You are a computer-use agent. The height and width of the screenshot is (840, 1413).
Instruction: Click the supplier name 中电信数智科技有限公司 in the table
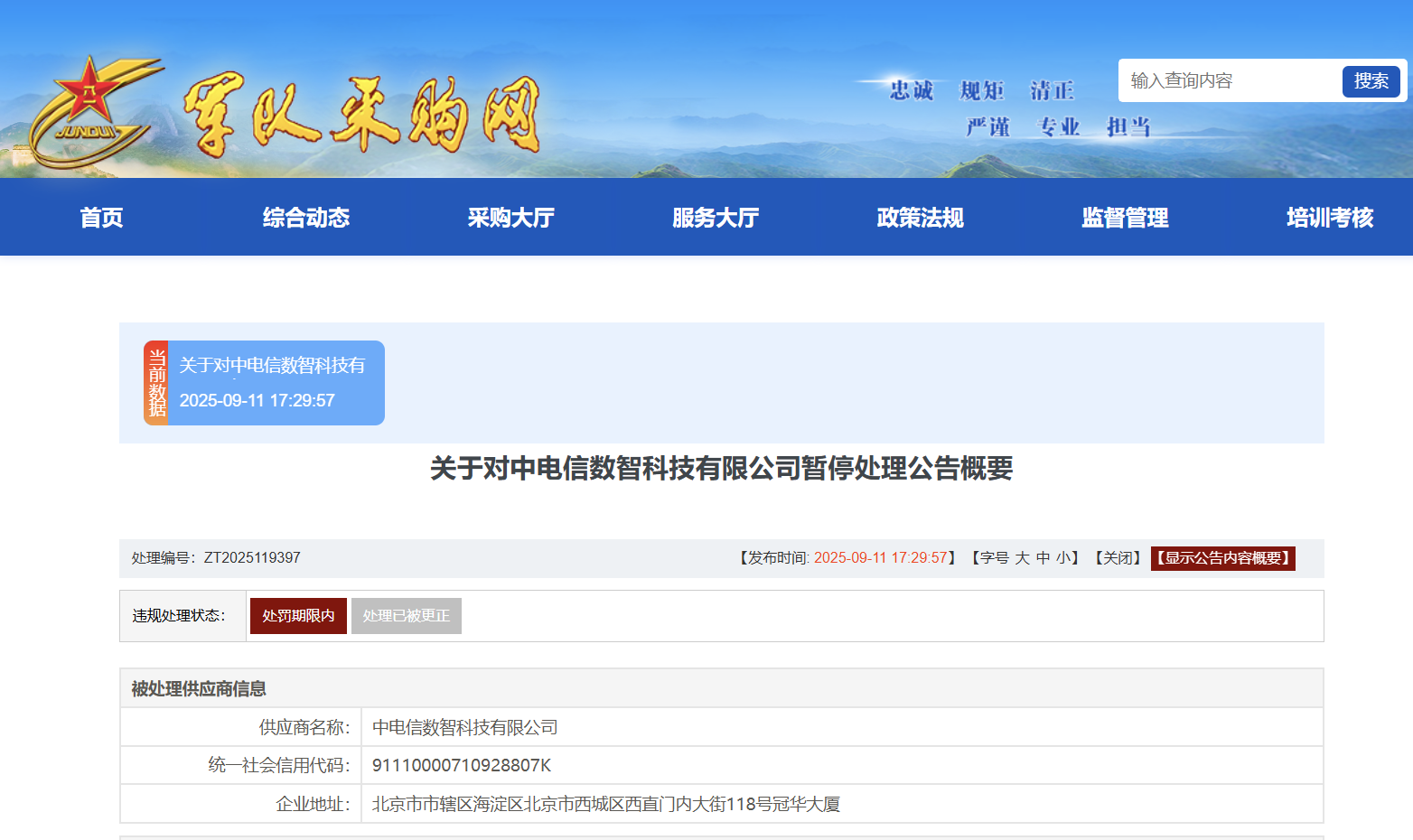[x=465, y=727]
